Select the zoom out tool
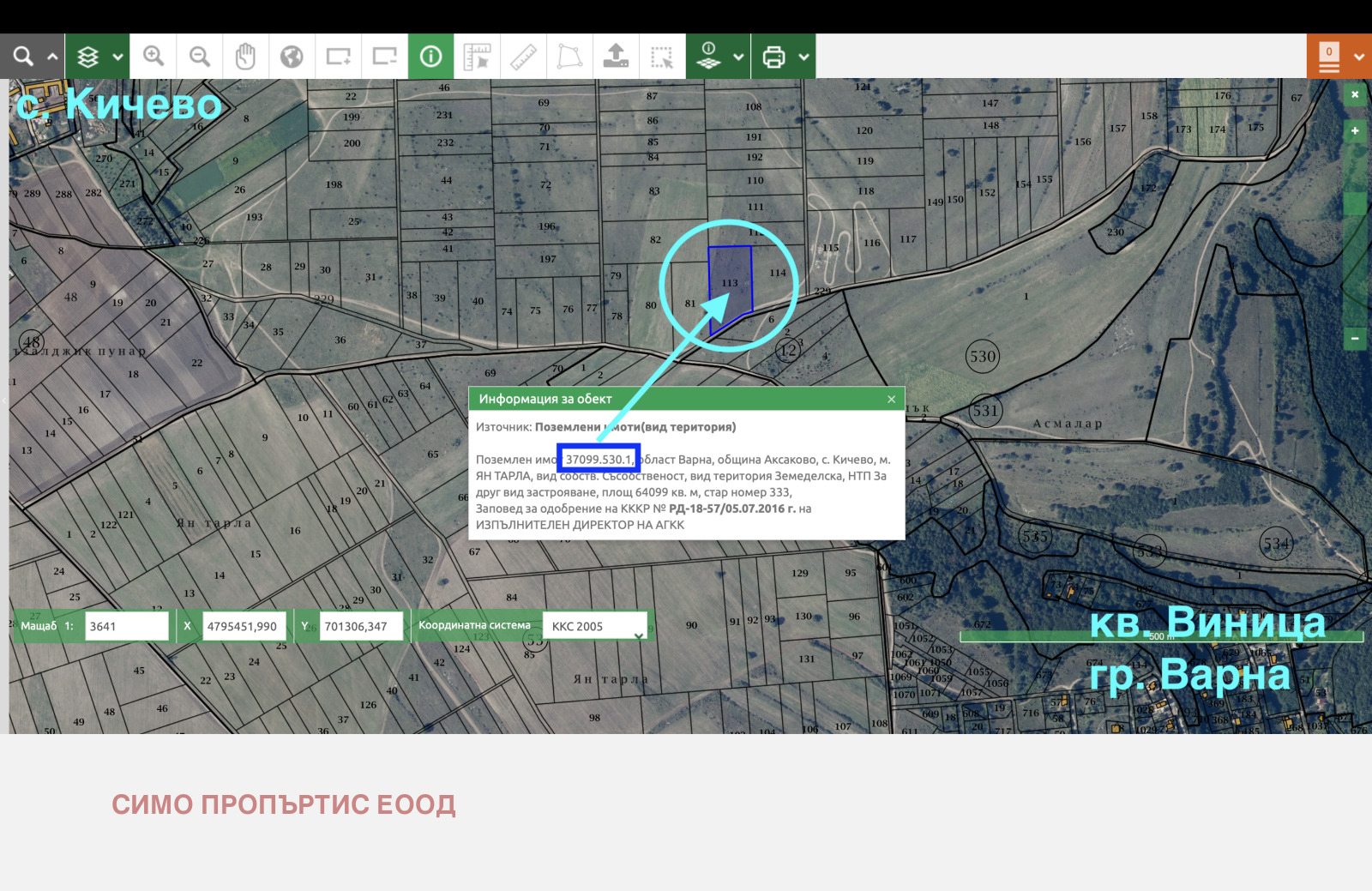The height and width of the screenshot is (891, 1372). pyautogui.click(x=199, y=56)
